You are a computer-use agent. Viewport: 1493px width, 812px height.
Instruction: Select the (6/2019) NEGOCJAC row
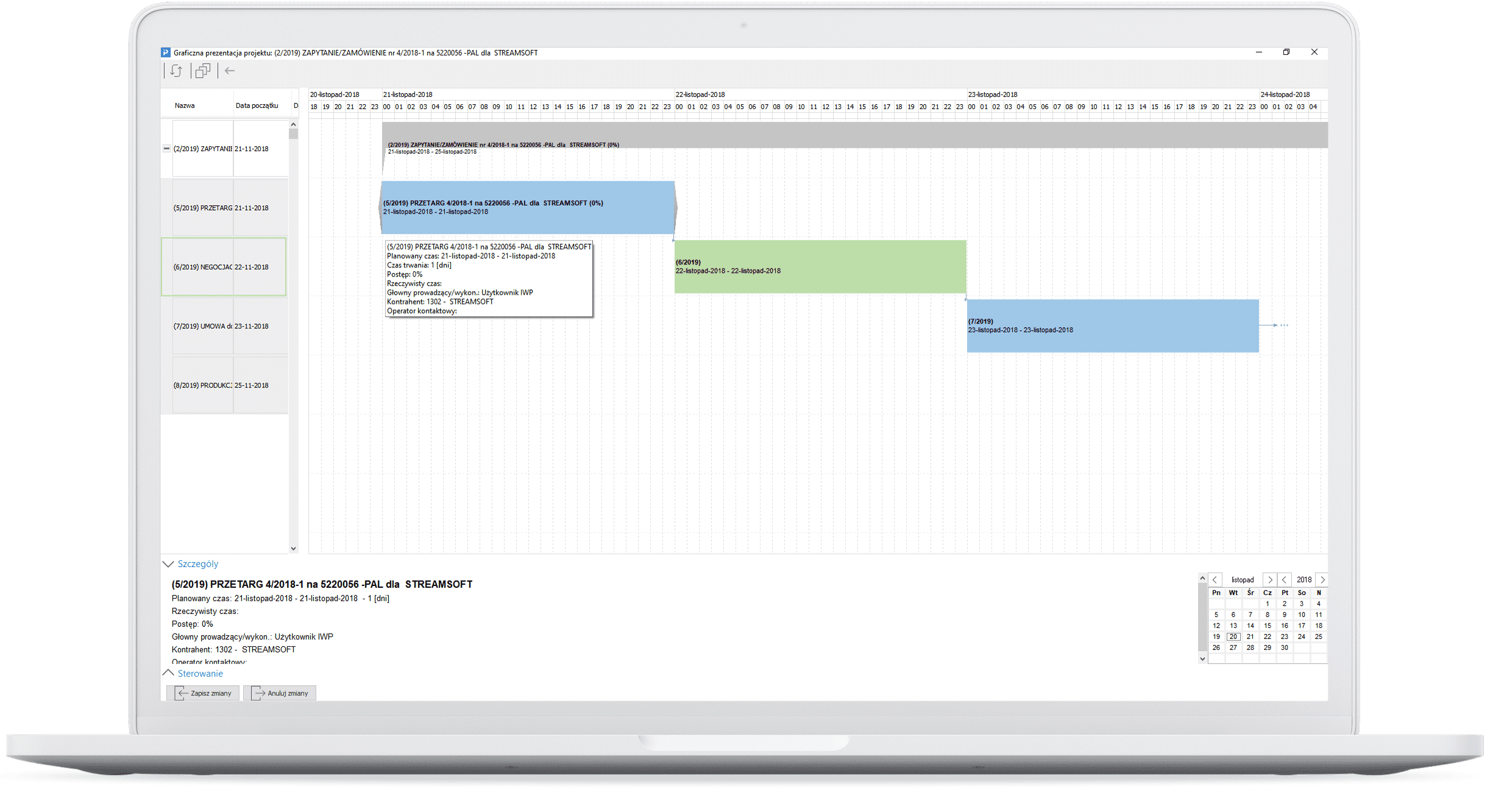tap(224, 267)
